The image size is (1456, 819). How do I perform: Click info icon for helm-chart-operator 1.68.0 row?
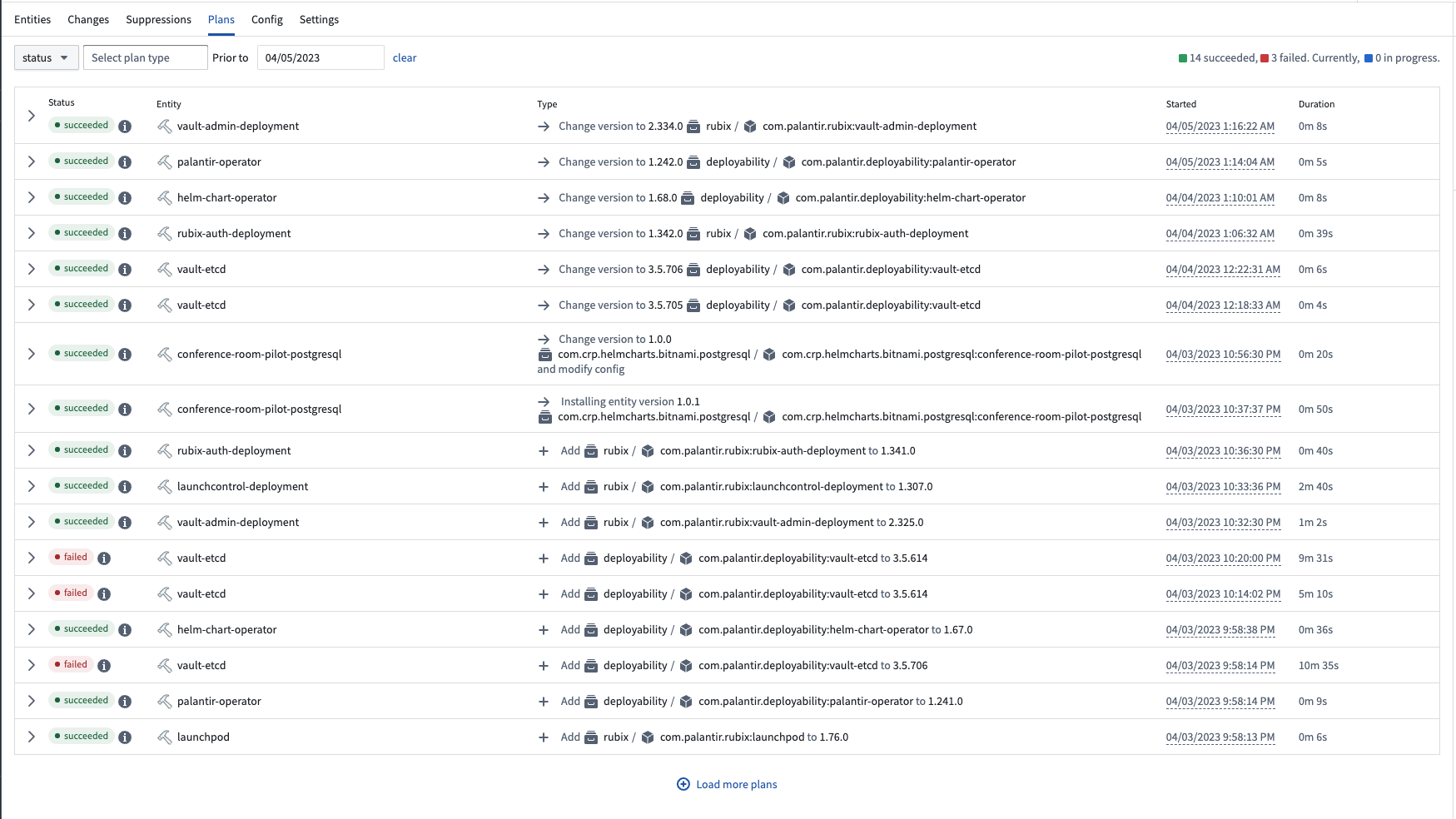(x=125, y=198)
